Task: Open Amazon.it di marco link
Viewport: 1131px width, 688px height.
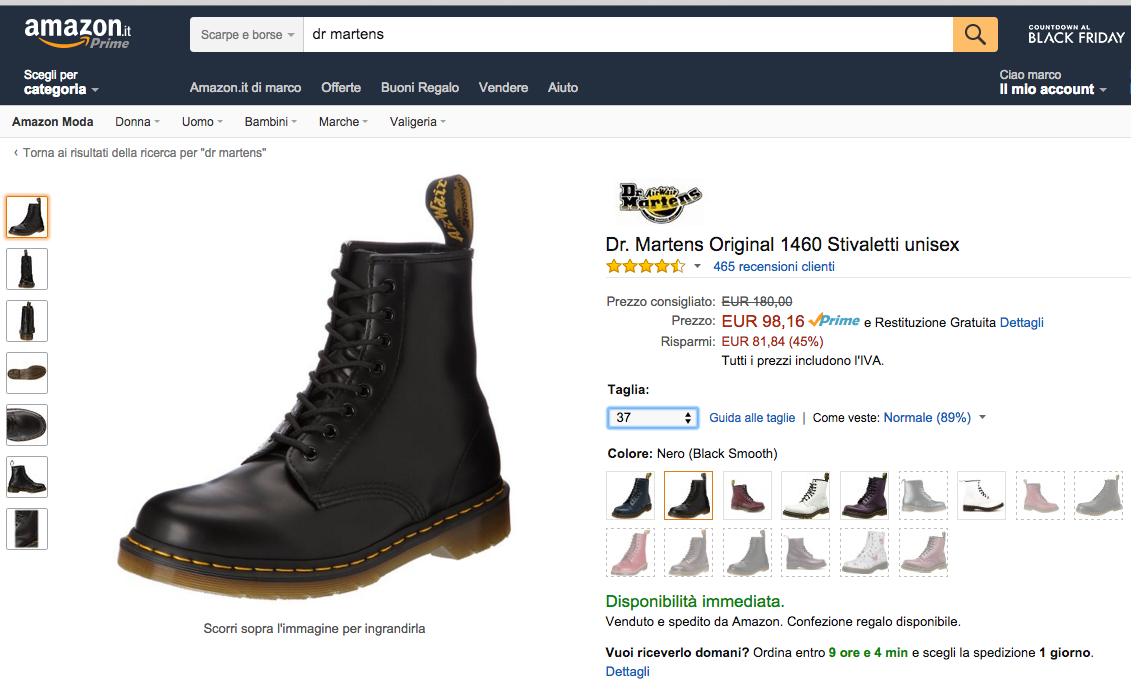Action: coord(245,87)
